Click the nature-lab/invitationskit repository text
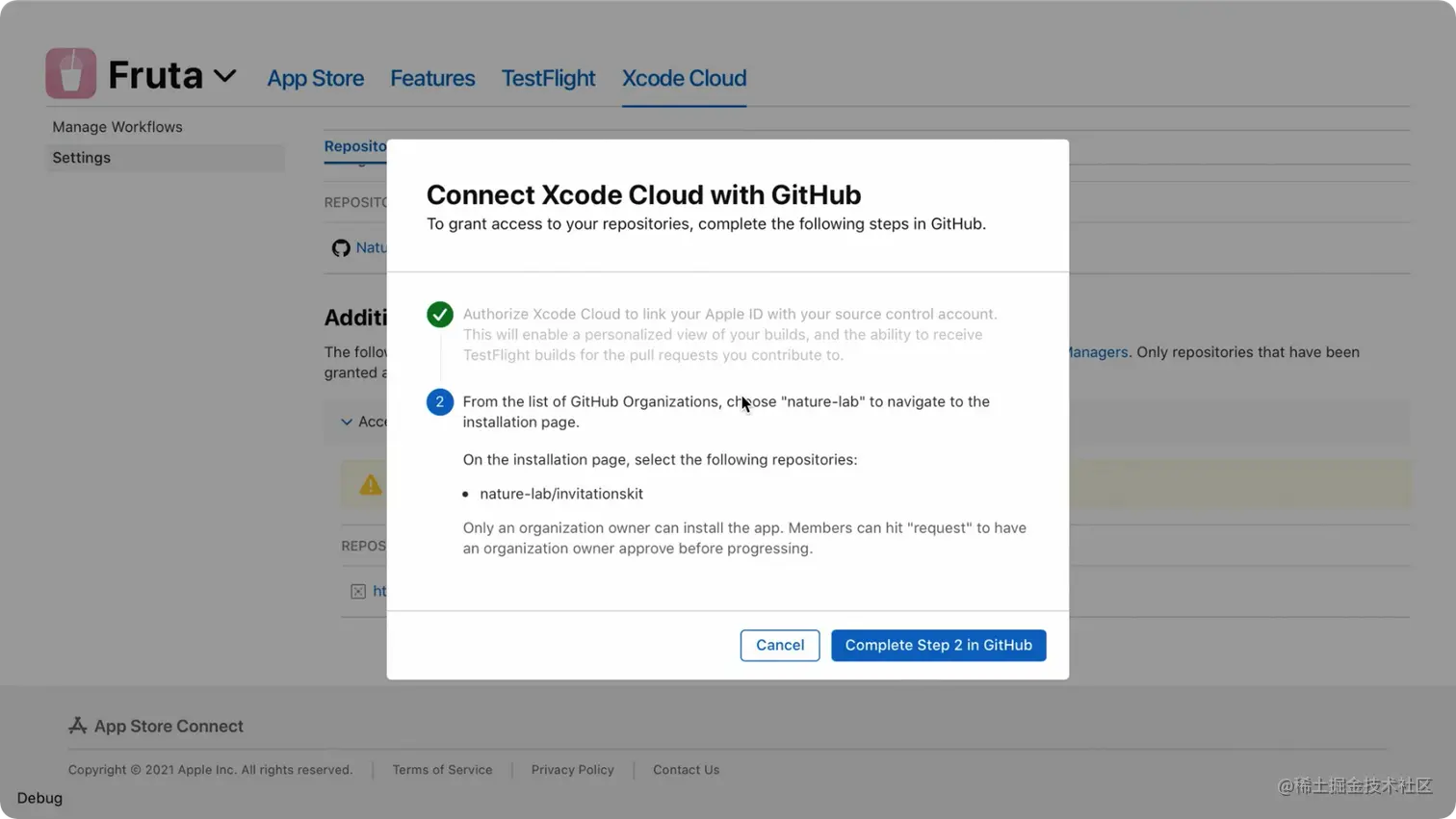 [x=561, y=494]
